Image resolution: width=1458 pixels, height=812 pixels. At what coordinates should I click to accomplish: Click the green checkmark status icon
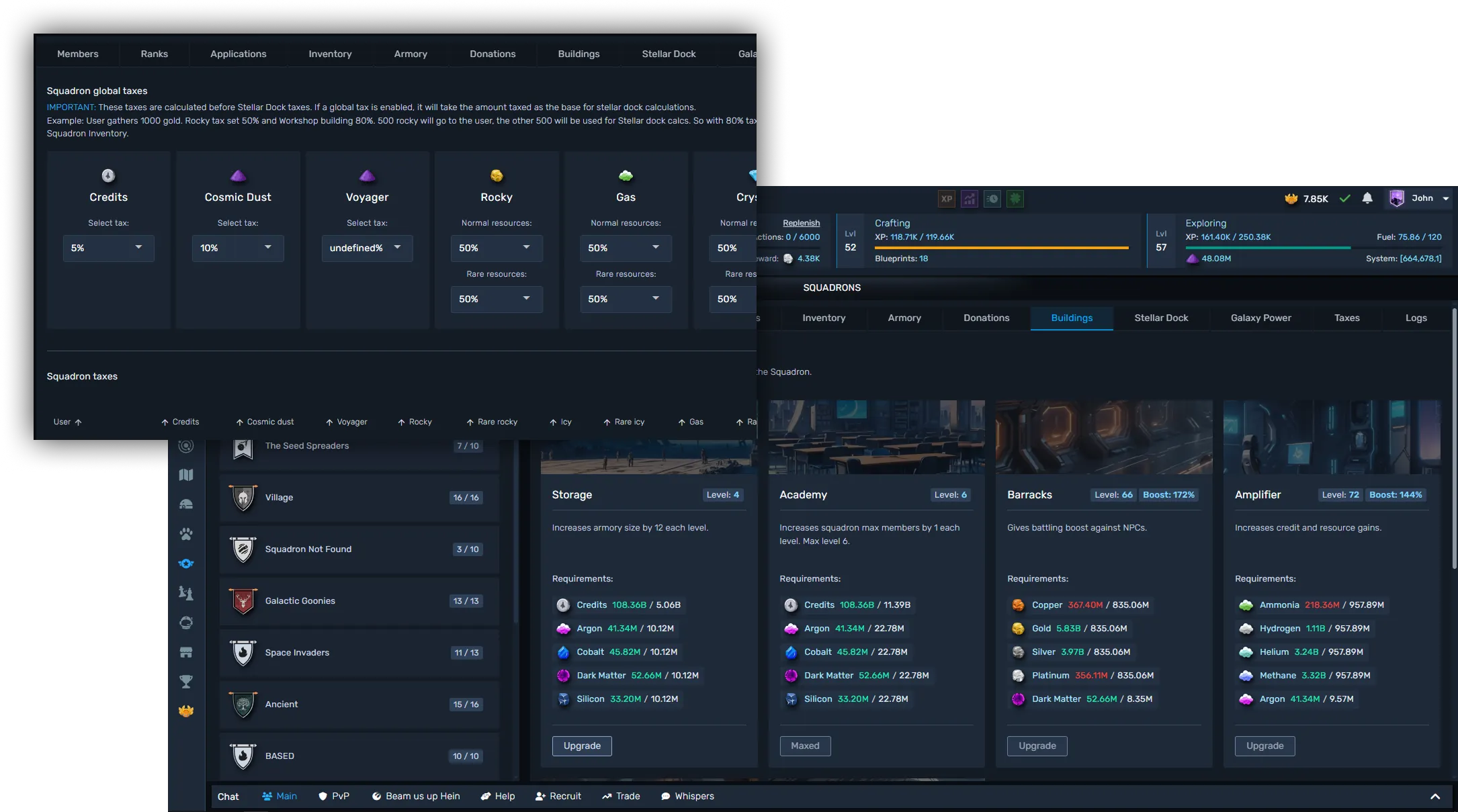point(1344,198)
